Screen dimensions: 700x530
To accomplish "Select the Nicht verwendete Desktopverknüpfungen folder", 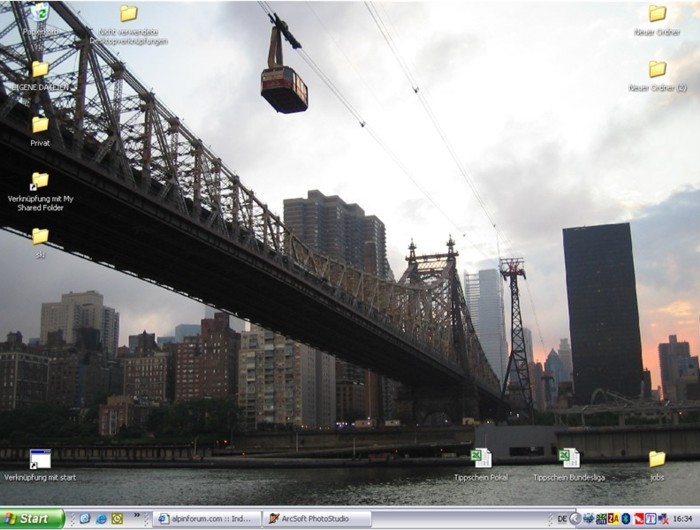I will (129, 15).
